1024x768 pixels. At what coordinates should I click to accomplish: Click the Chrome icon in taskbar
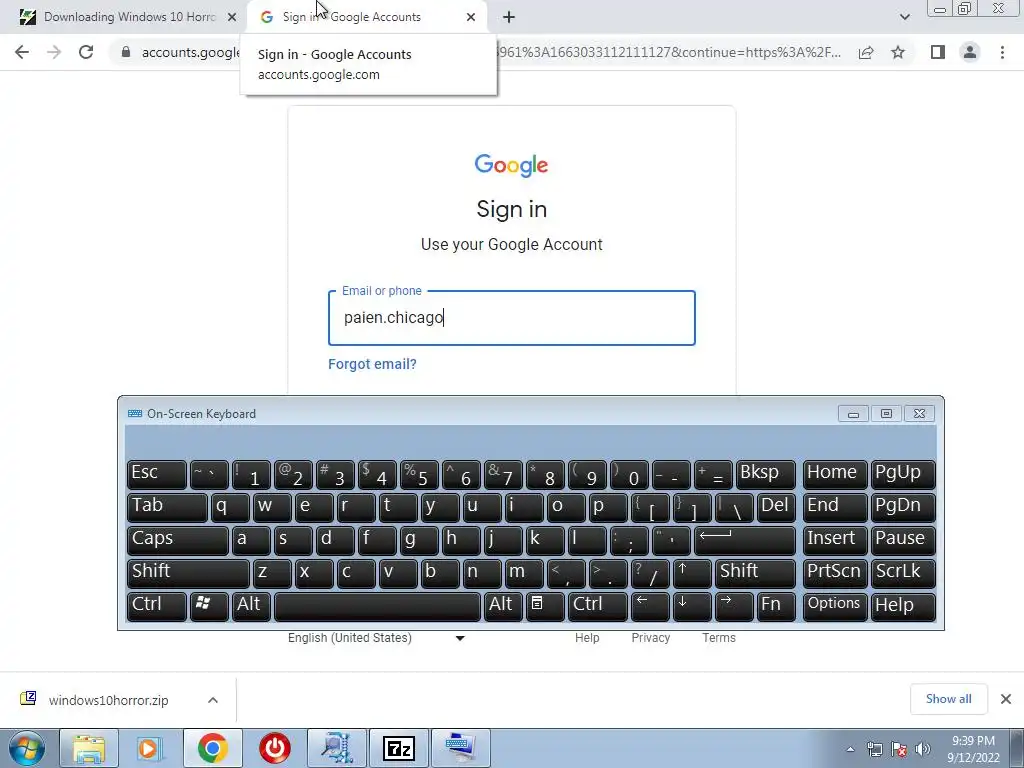point(212,748)
